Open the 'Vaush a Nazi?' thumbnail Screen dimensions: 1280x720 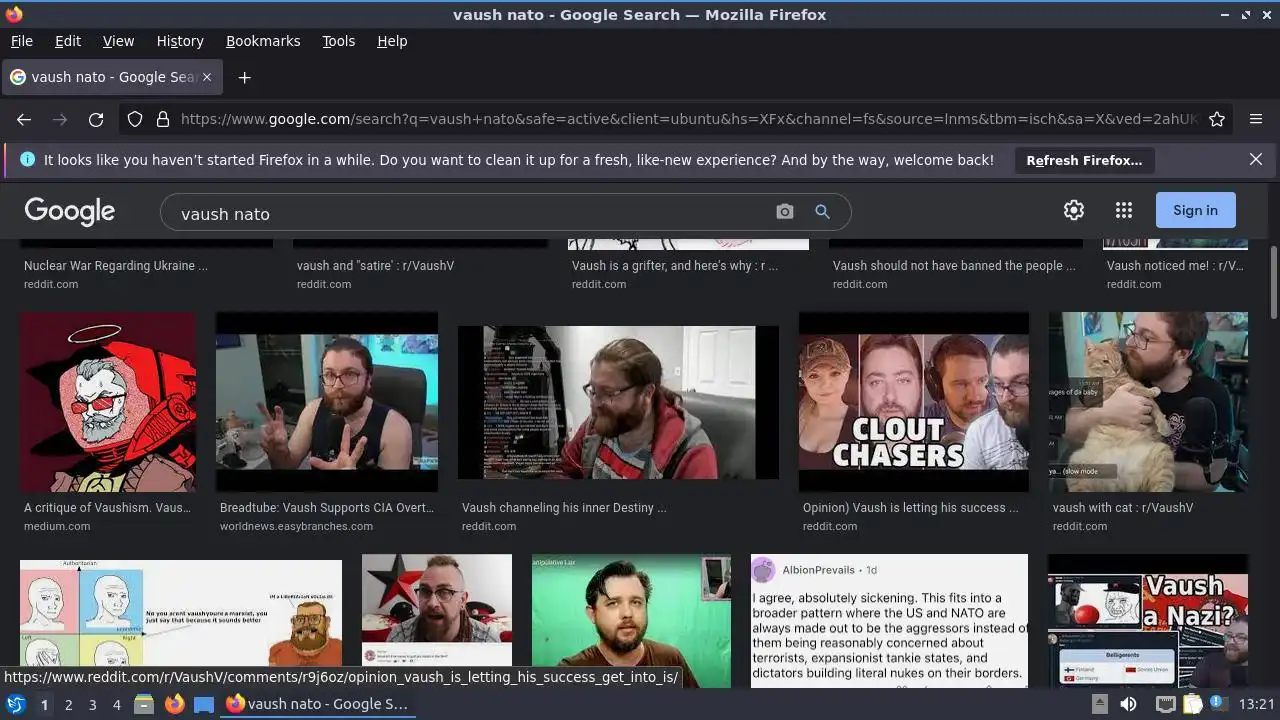1148,621
